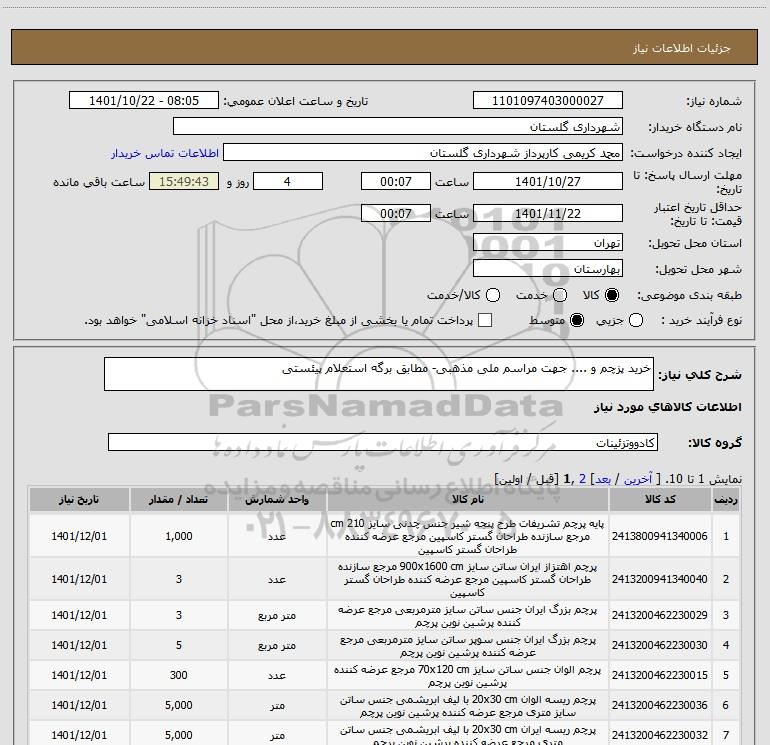Click the جزئیات اطلاعات نیاز header title
The width and height of the screenshot is (770, 745).
tap(682, 48)
